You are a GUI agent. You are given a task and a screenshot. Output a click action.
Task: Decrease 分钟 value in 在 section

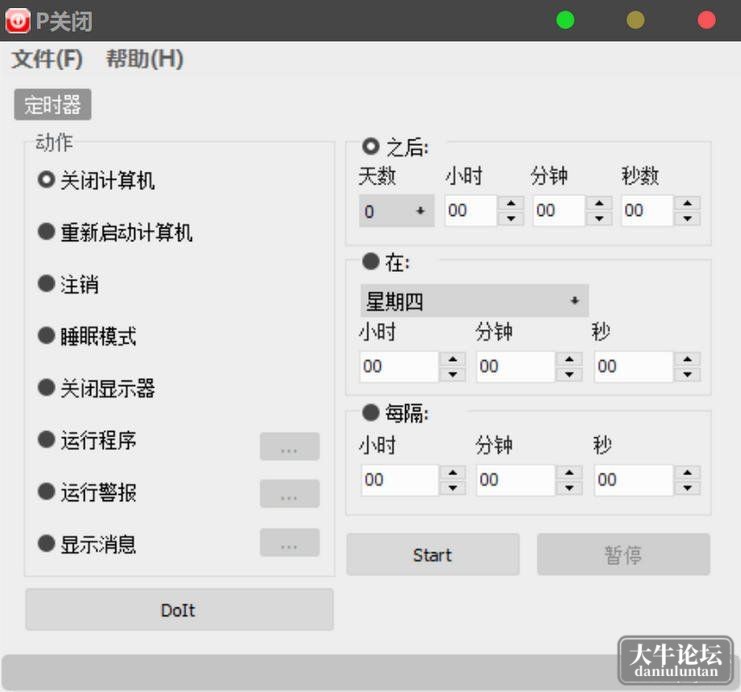tap(569, 374)
